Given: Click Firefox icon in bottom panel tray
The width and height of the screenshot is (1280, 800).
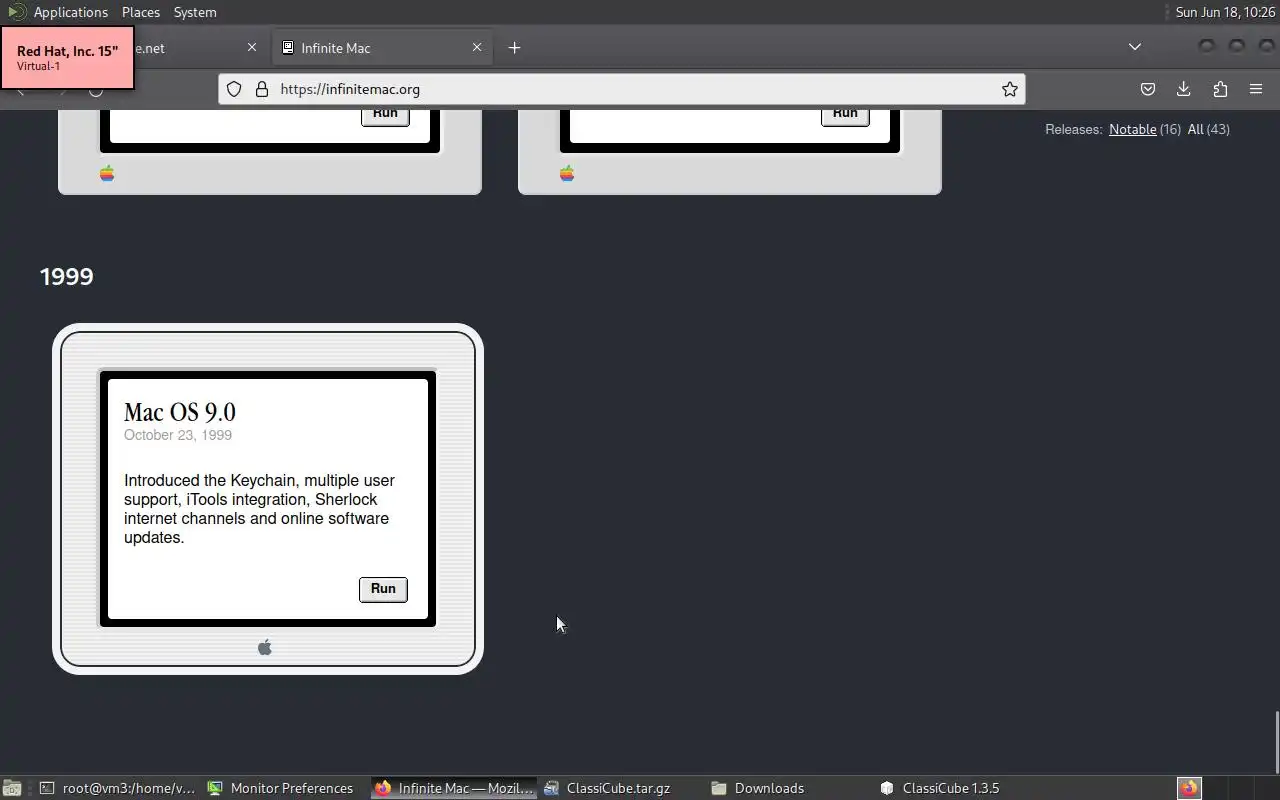Looking at the screenshot, I should (1188, 788).
